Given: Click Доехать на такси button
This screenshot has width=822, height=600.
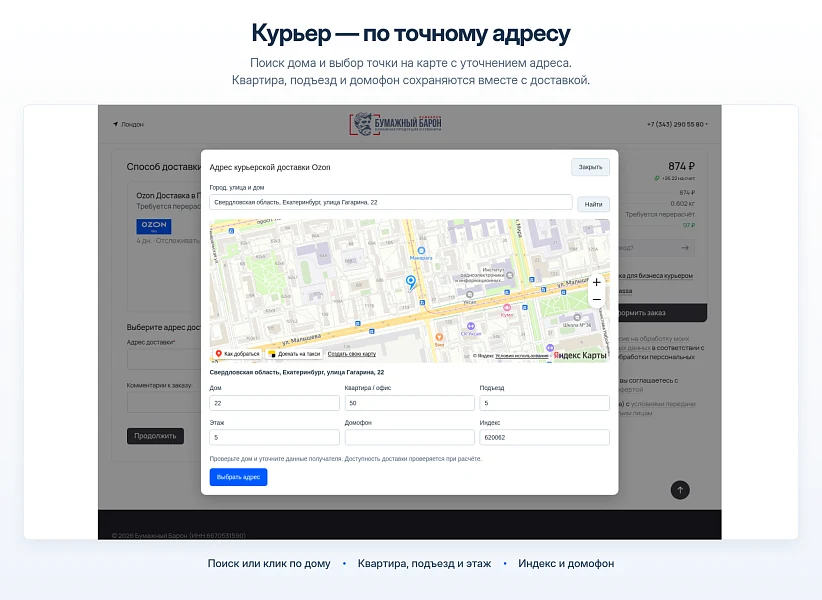Looking at the screenshot, I should 294,354.
